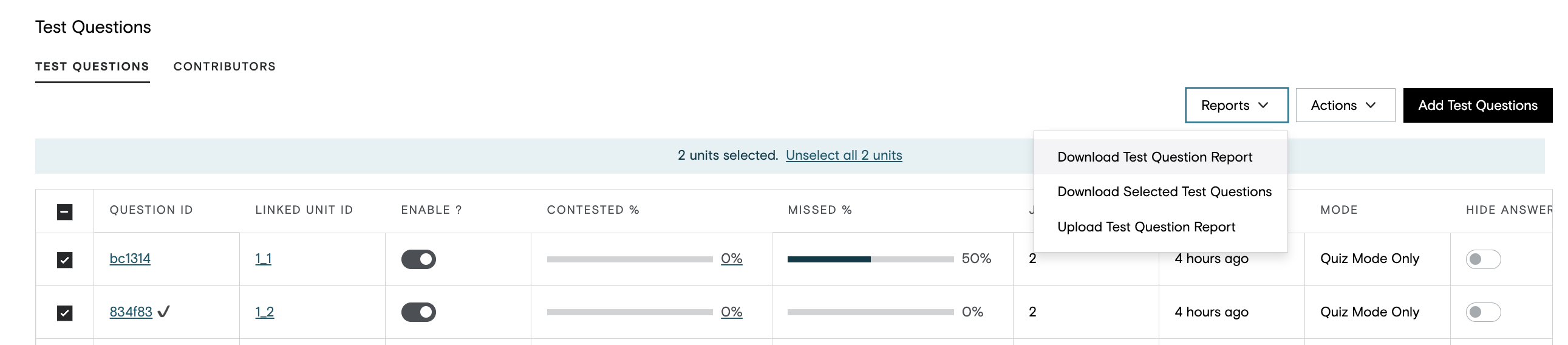Turn on Hide Answer for 834f83

click(x=1484, y=312)
